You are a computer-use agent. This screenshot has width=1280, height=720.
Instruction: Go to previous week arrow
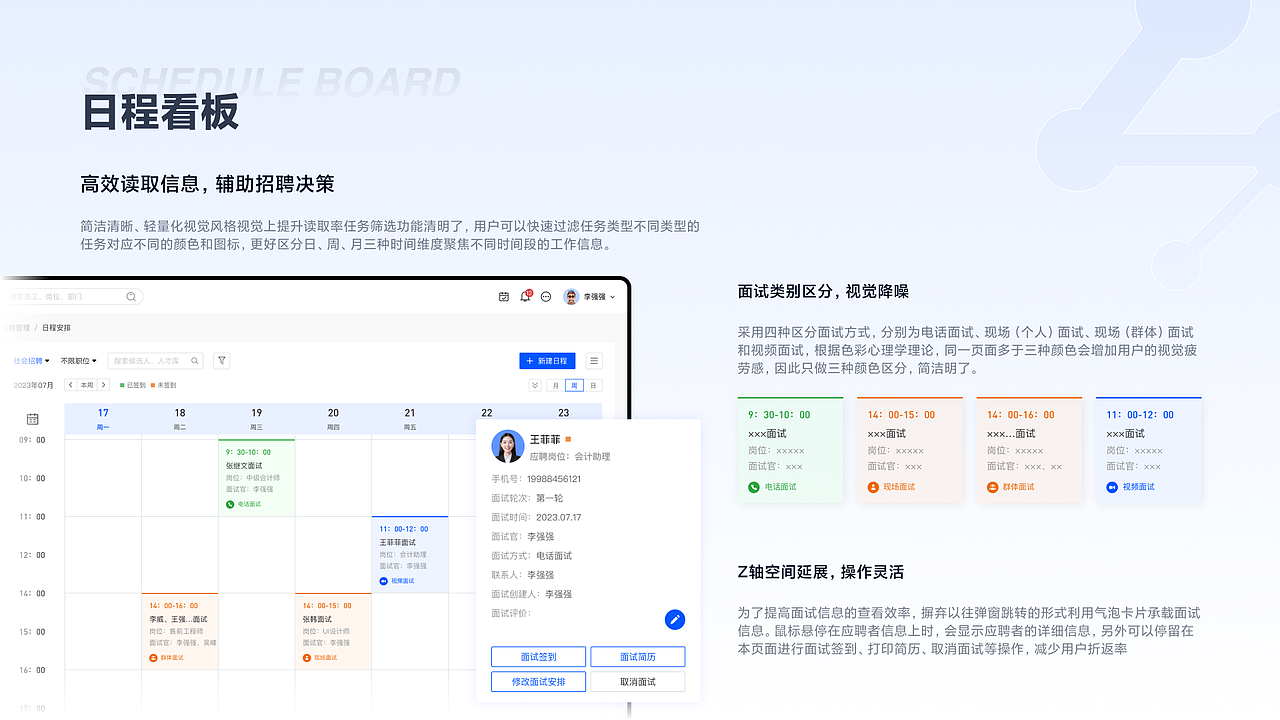70,385
